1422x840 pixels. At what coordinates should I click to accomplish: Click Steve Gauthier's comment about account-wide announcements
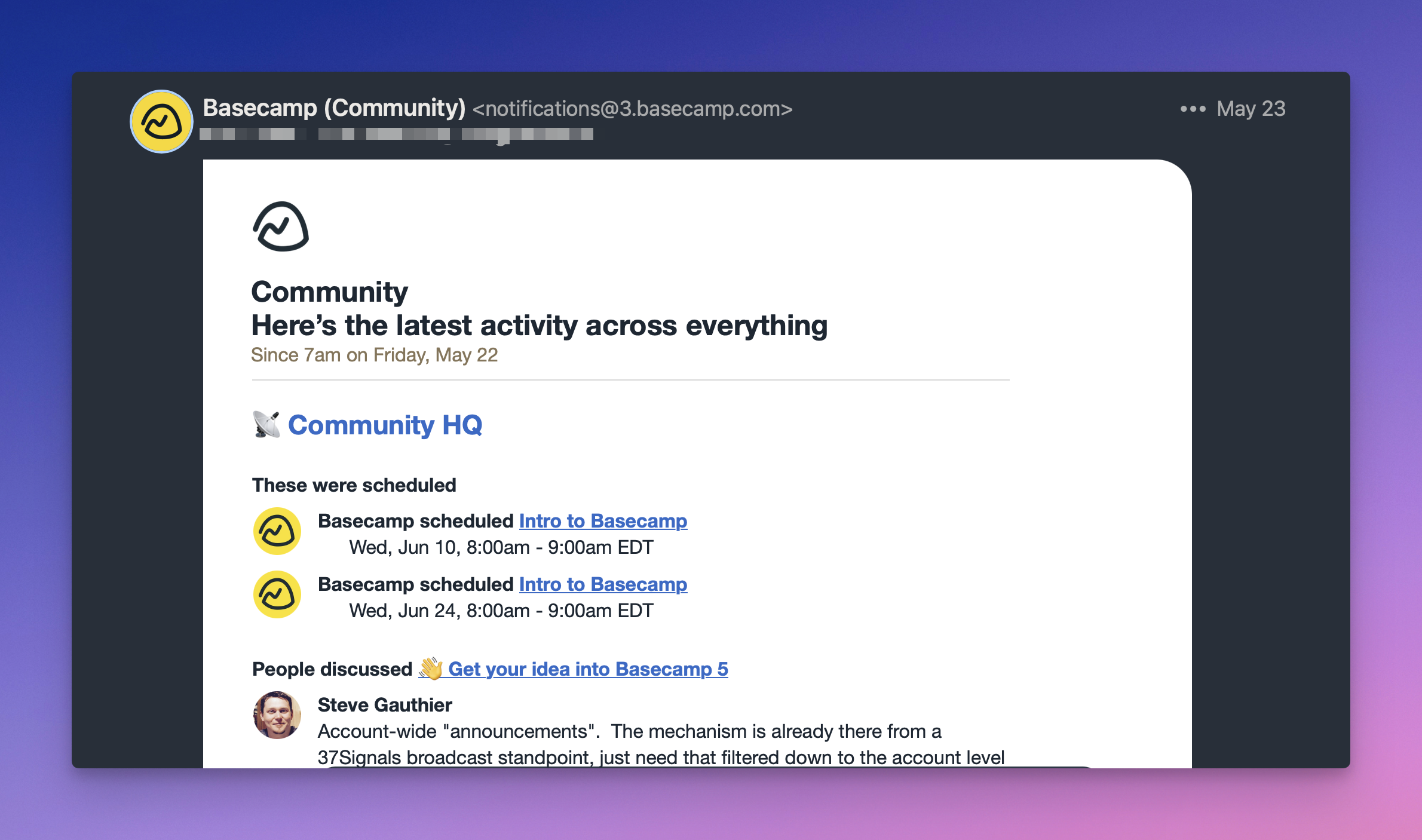click(x=661, y=744)
